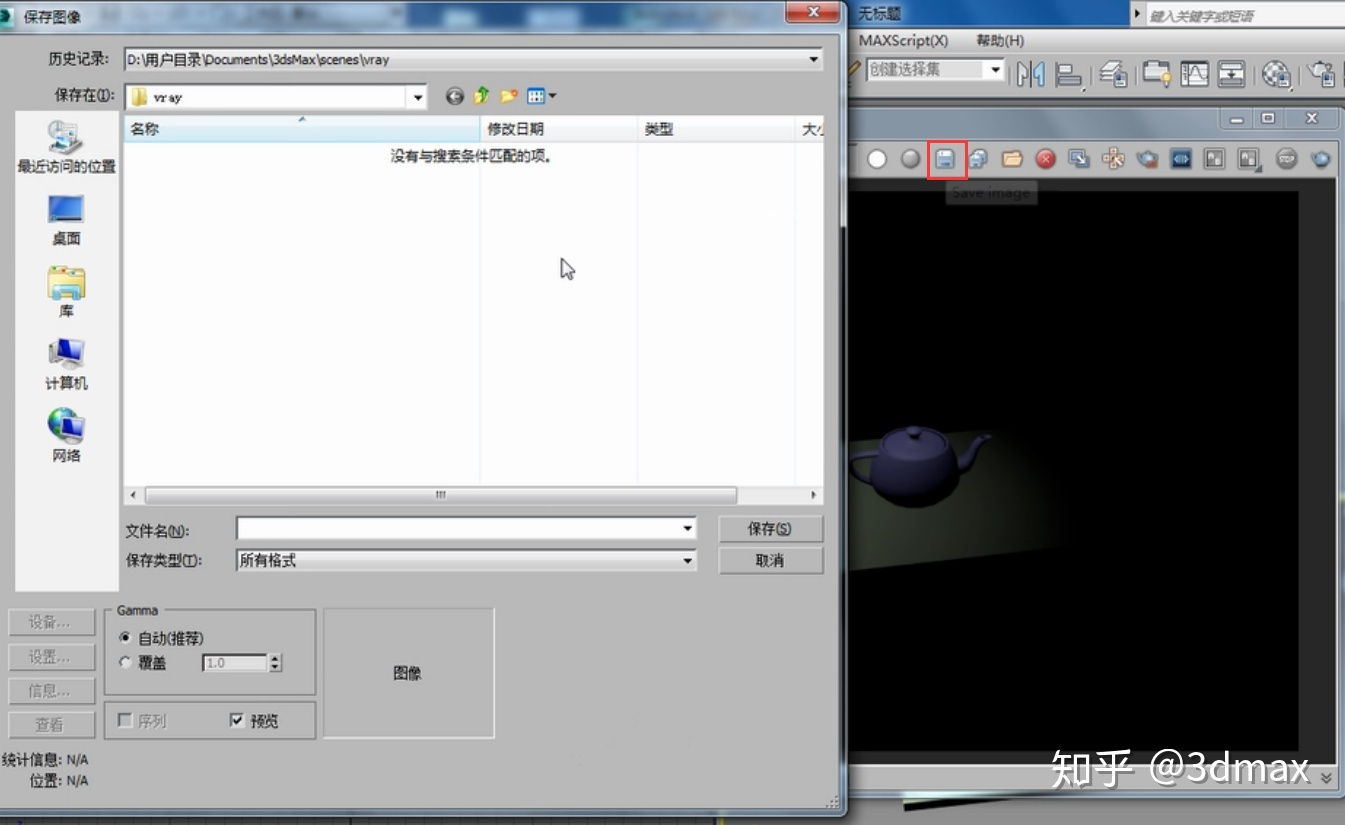
Task: Select the 自动(推荐) Gamma radio button
Action: pyautogui.click(x=125, y=638)
